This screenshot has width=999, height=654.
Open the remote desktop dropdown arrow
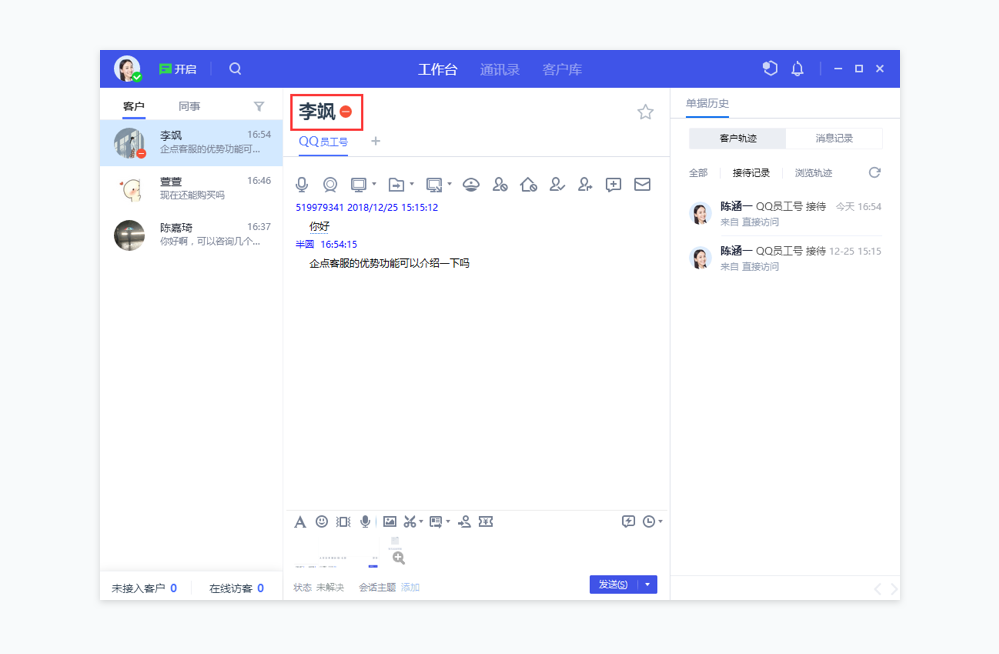tap(374, 184)
